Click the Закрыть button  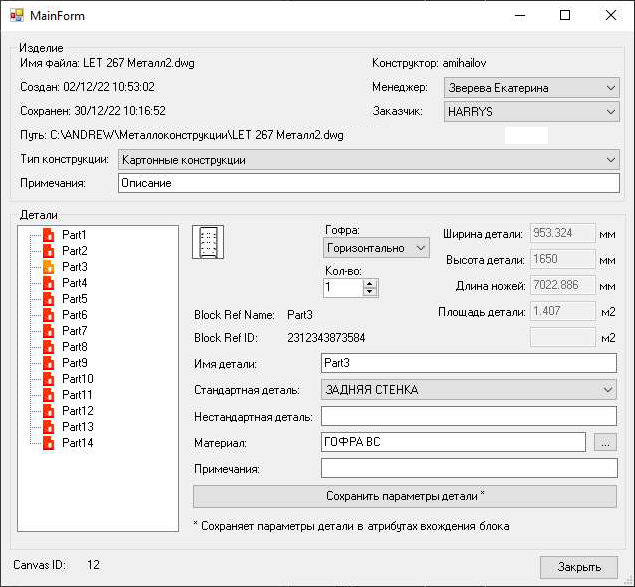[x=579, y=567]
